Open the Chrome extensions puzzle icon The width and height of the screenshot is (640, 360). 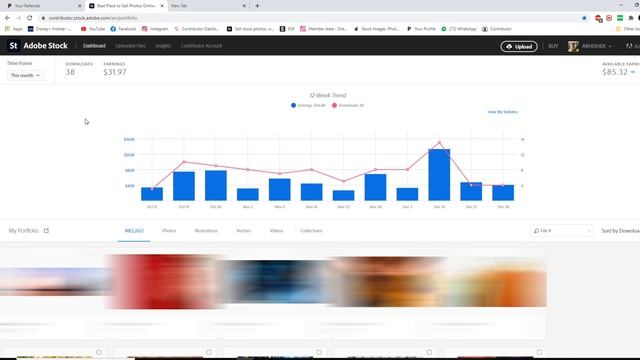[631, 18]
